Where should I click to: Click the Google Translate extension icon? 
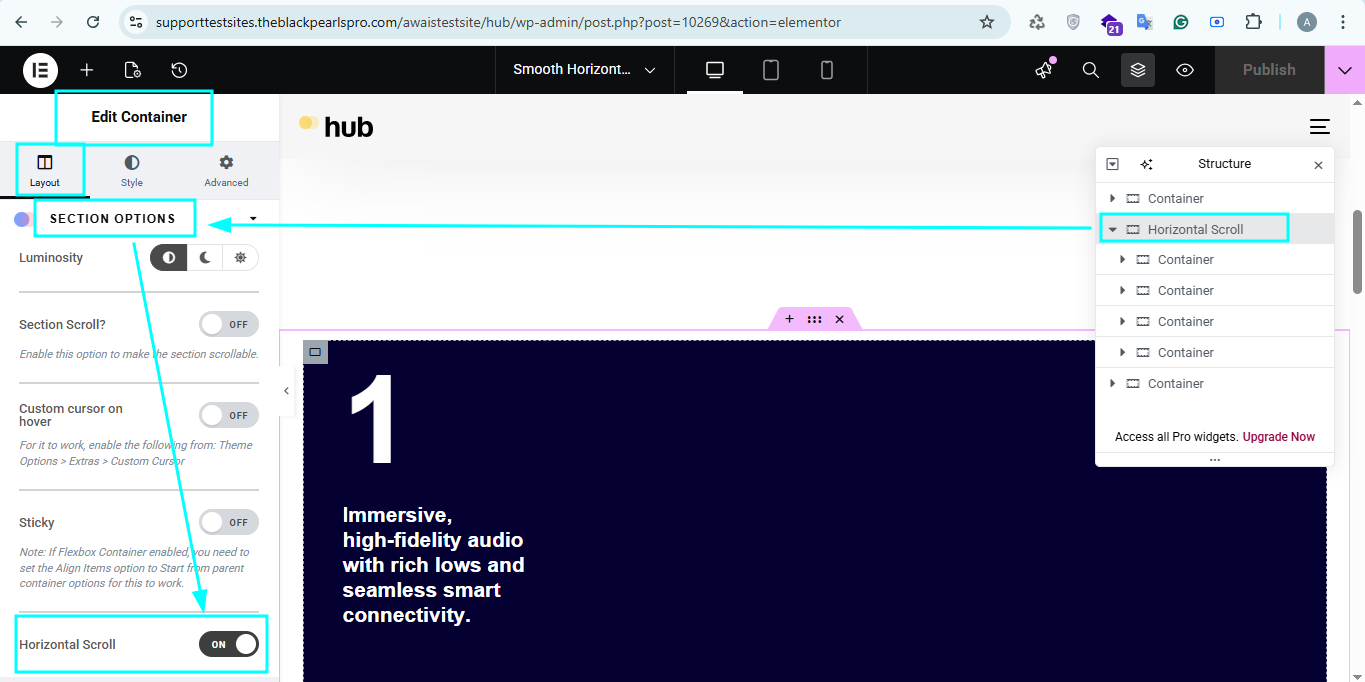click(1145, 22)
